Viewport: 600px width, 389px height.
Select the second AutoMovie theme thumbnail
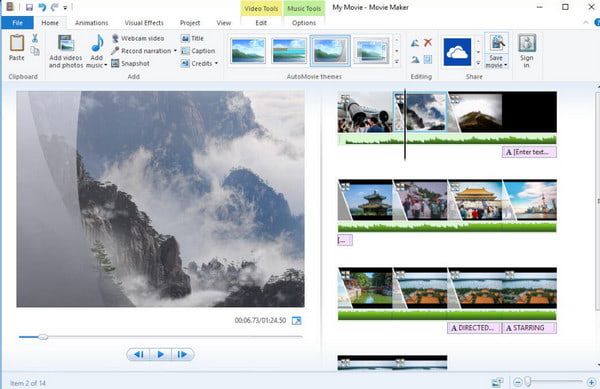click(289, 50)
